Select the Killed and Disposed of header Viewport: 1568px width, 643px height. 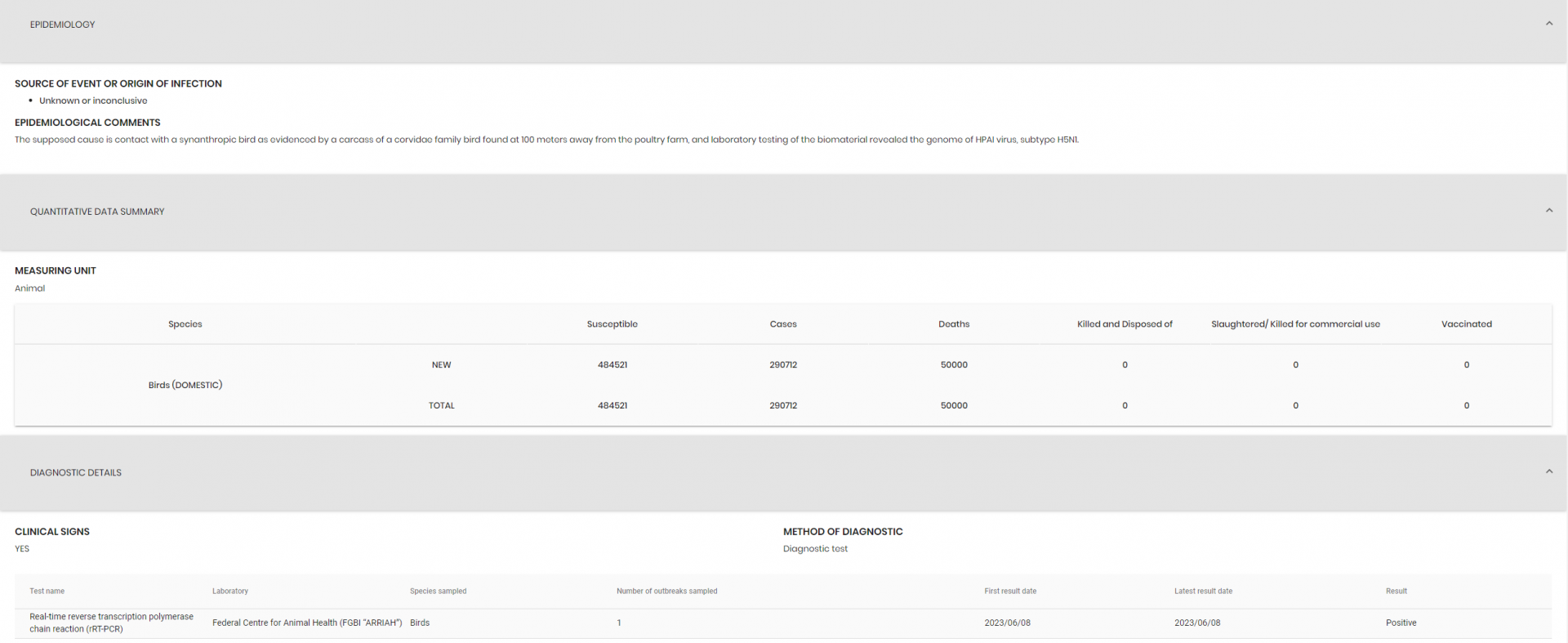(x=1124, y=324)
